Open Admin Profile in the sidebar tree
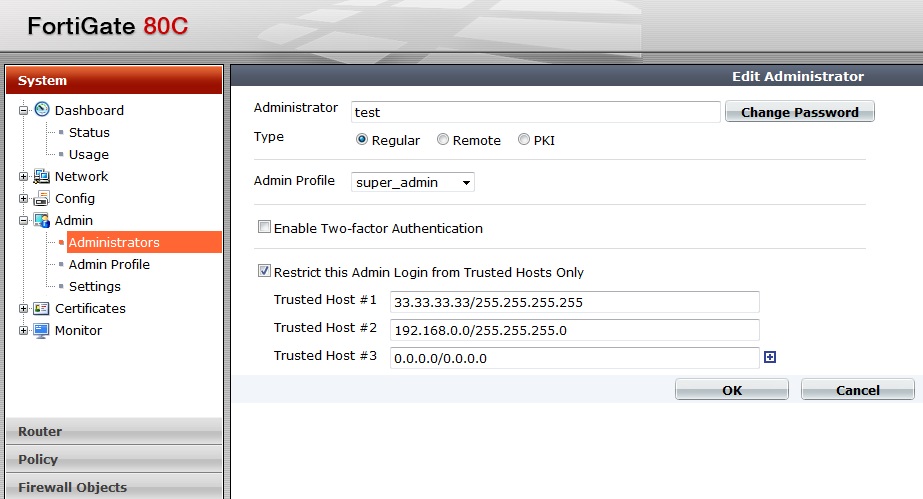This screenshot has width=923, height=499. pos(109,265)
